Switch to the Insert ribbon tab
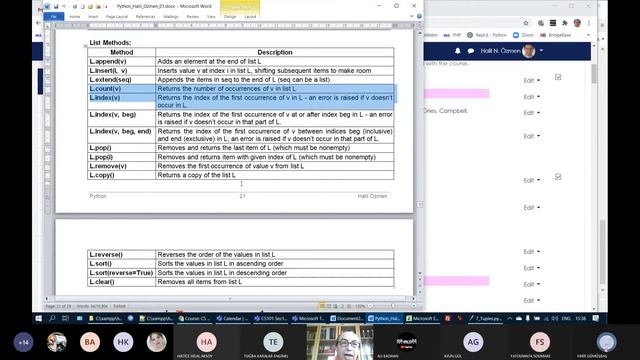The image size is (640, 360). point(93,17)
